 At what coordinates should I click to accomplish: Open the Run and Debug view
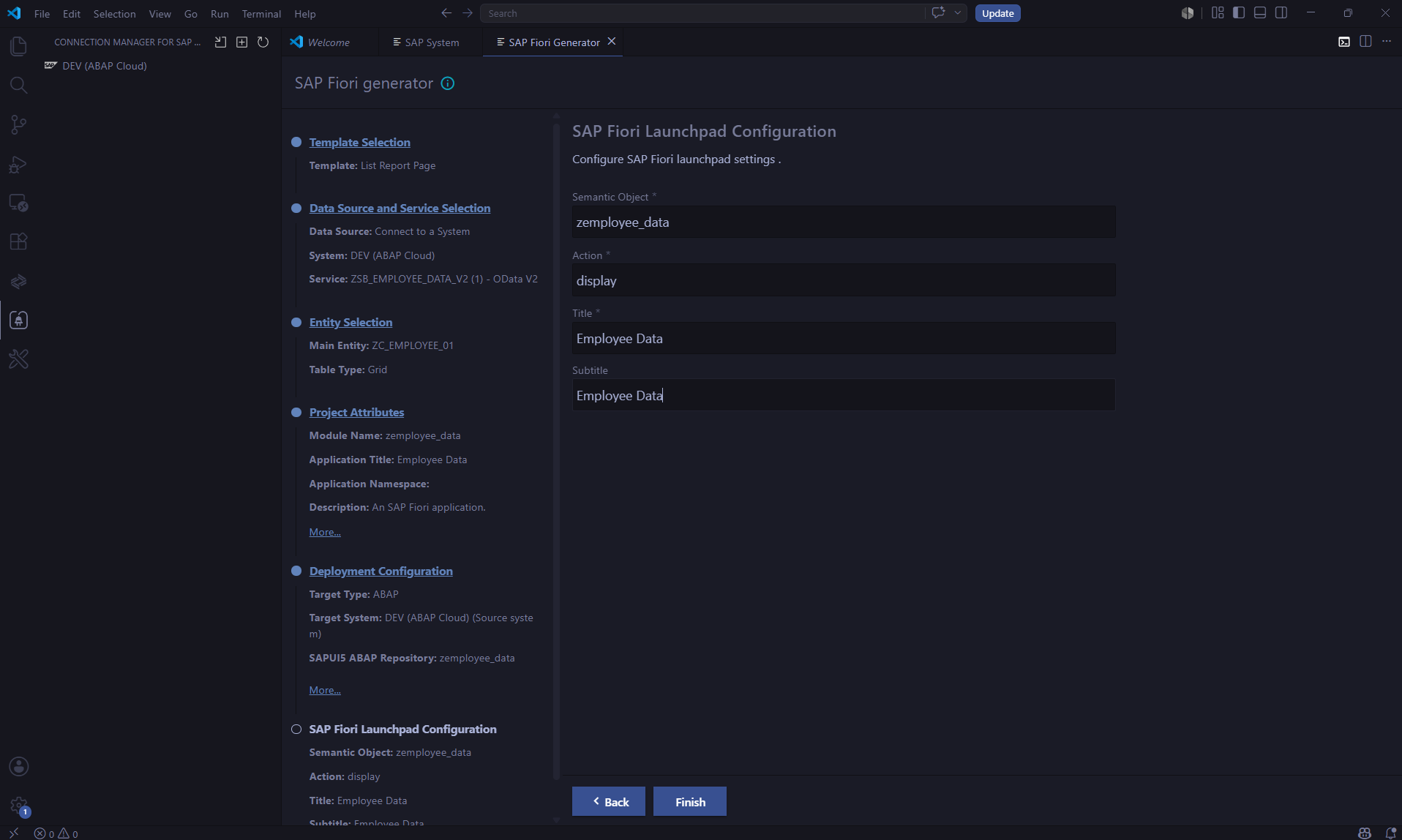tap(18, 164)
